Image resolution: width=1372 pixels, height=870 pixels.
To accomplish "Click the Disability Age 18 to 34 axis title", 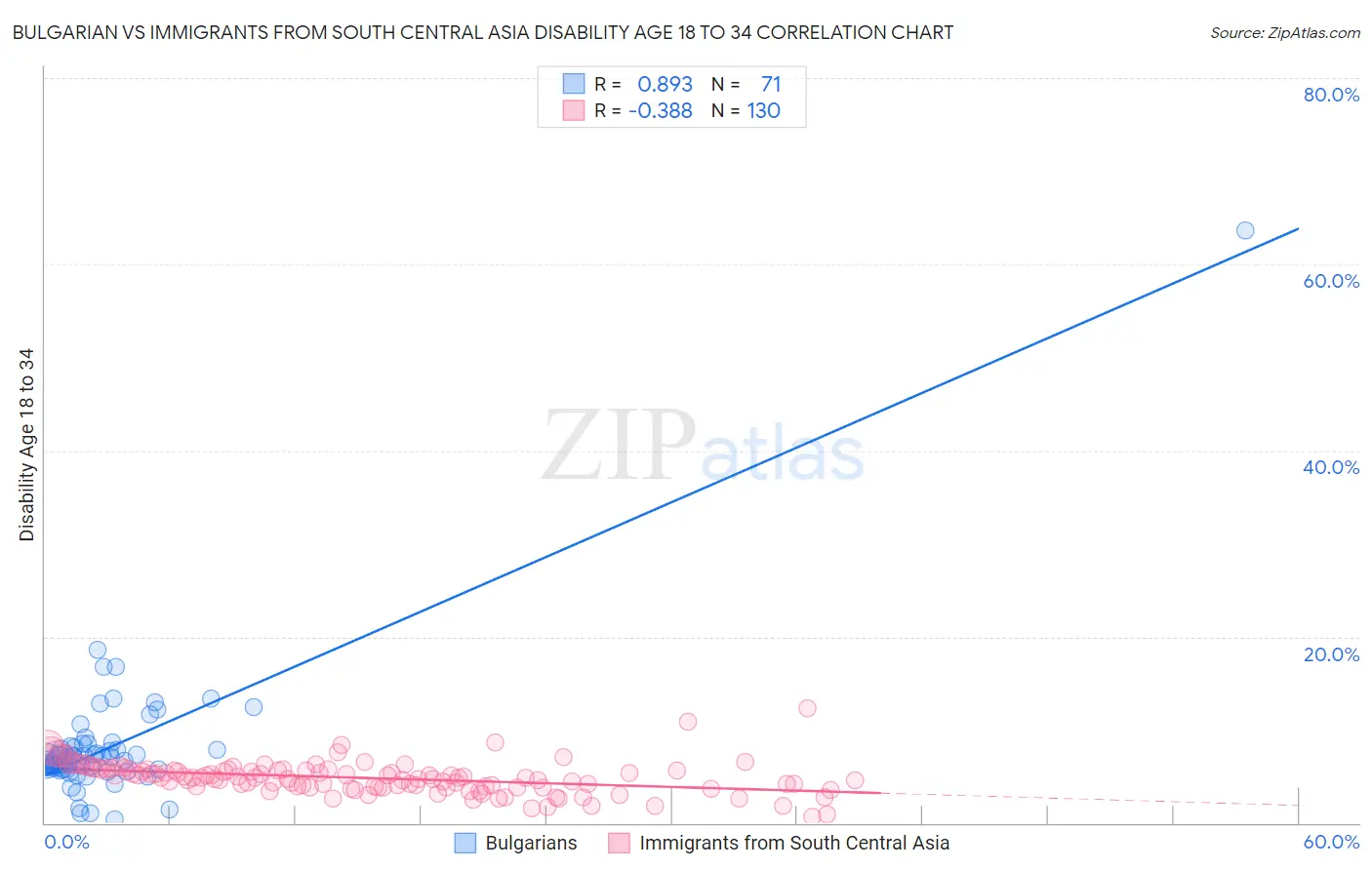I will (26, 445).
